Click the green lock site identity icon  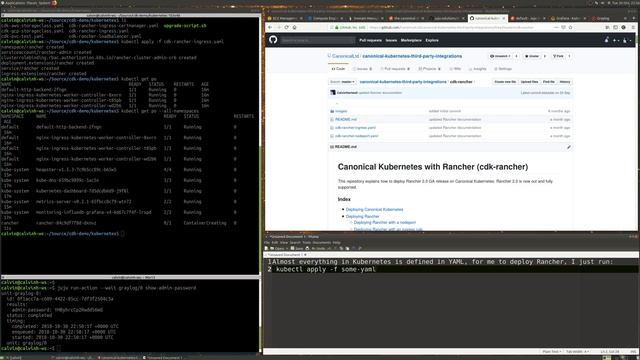[x=337, y=27]
